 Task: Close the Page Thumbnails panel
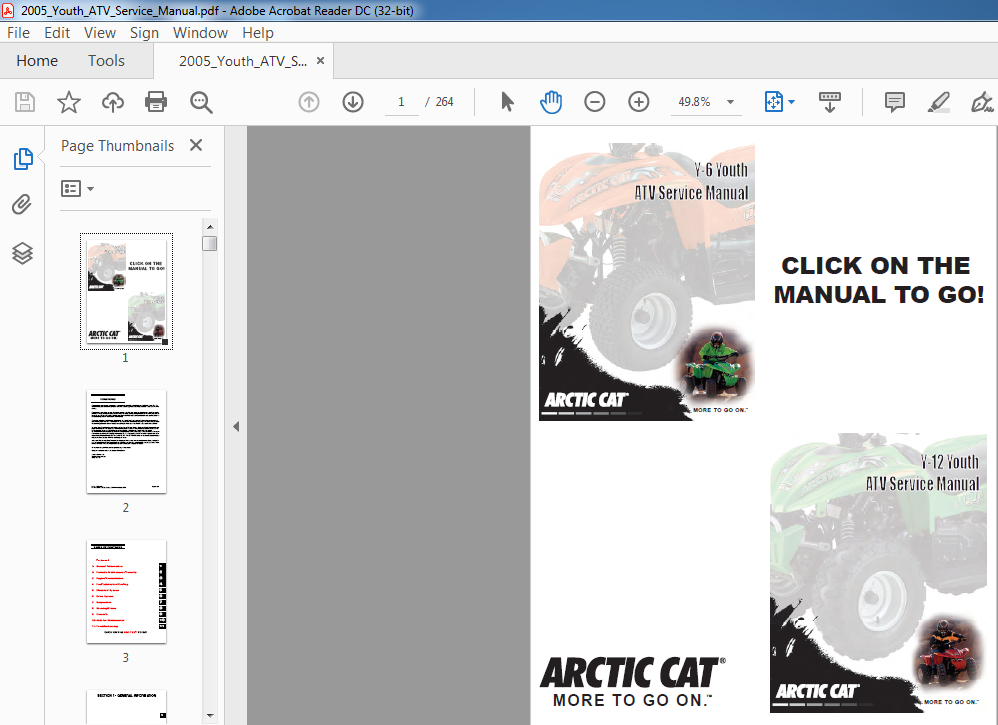point(196,145)
